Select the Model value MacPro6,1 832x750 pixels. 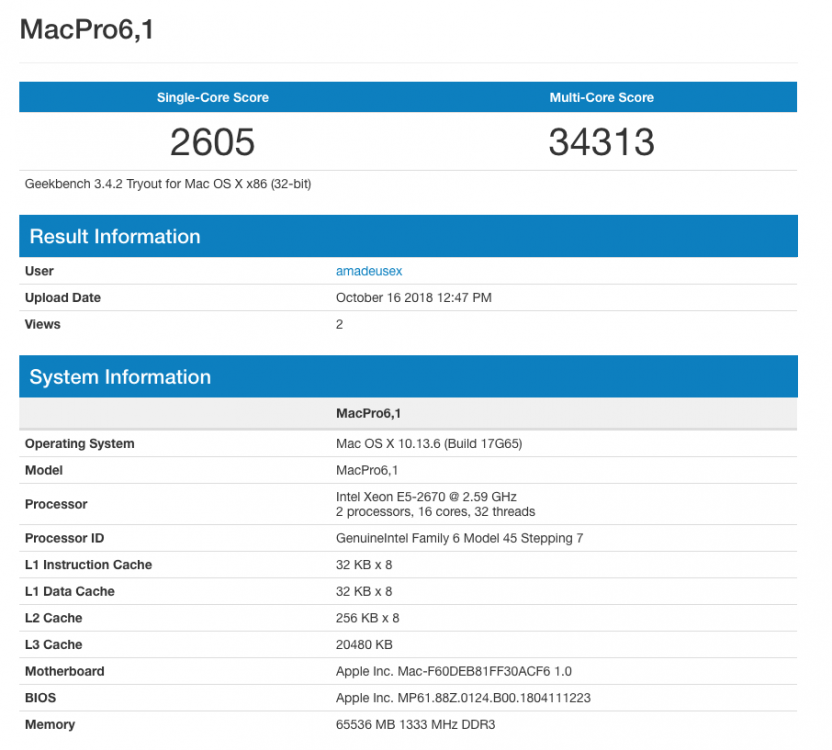(367, 470)
